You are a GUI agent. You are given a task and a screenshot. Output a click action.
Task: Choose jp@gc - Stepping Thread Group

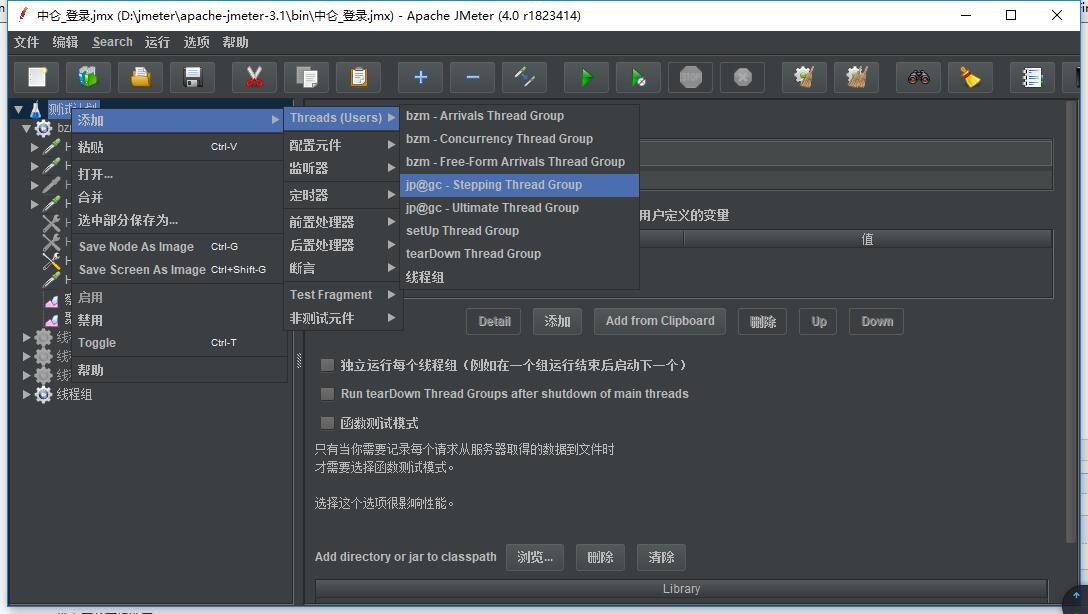tap(519, 185)
